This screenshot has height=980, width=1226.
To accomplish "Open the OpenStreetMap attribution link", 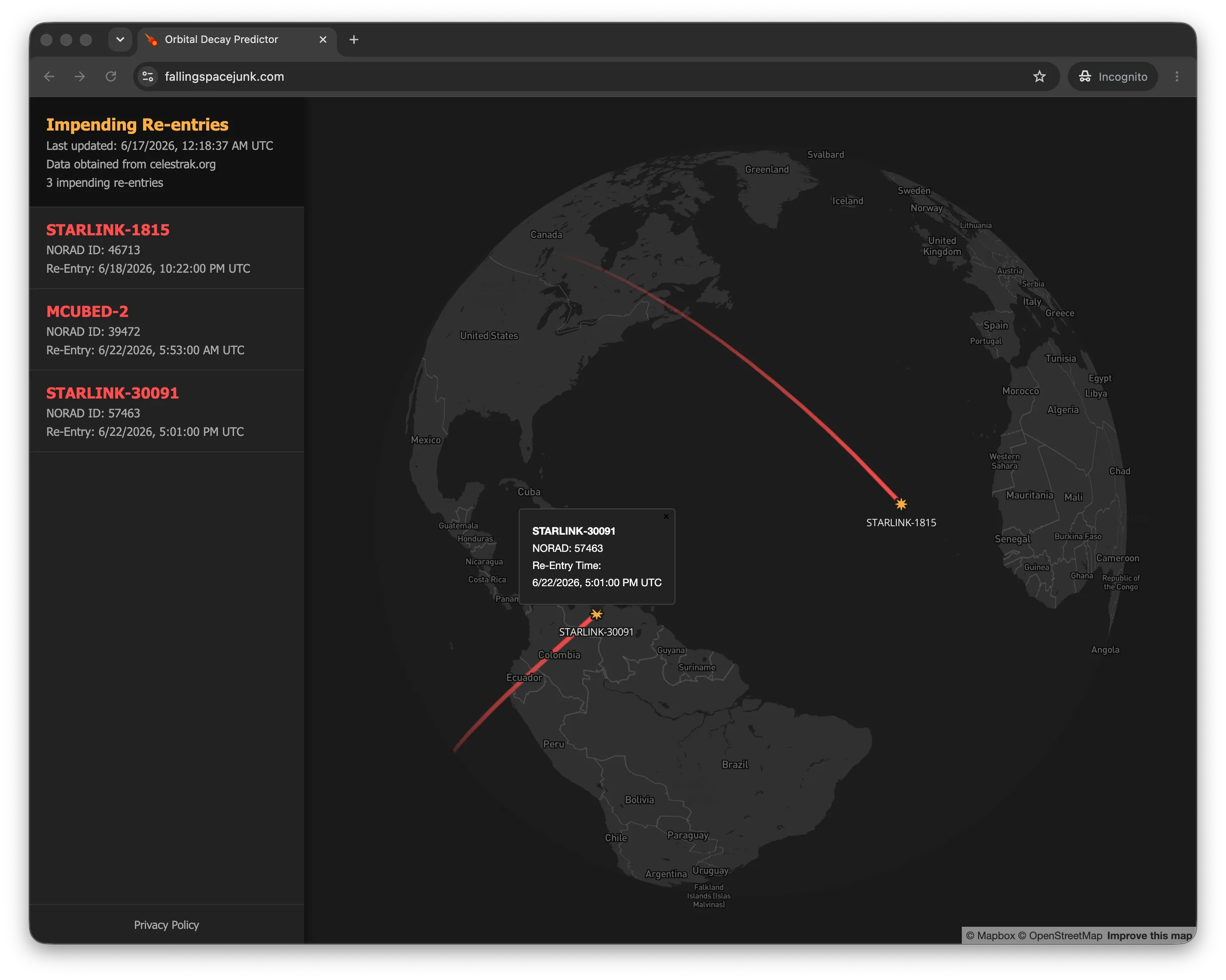I will click(1060, 936).
